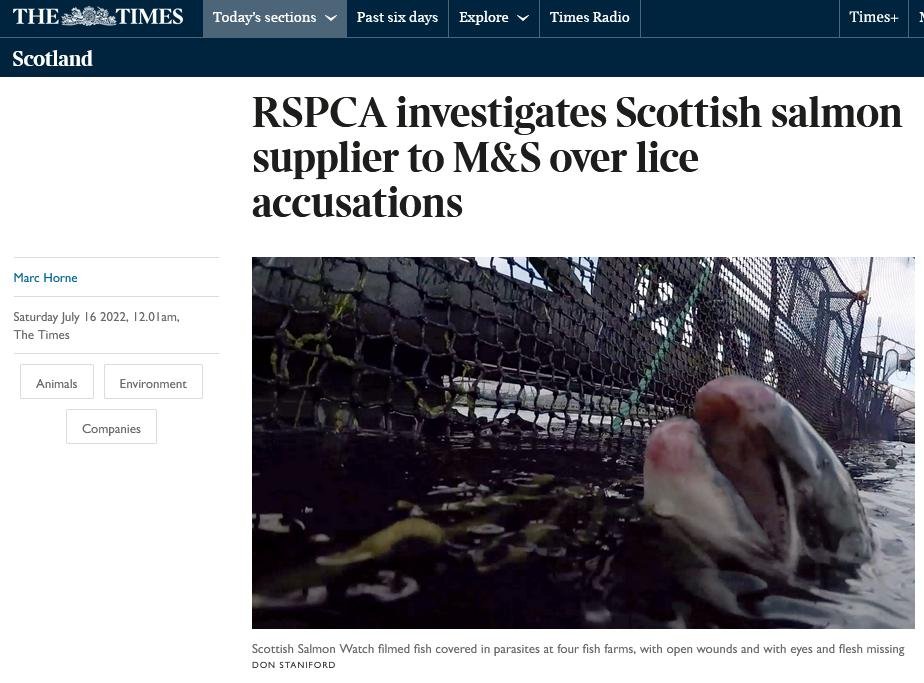
Task: Open the Scotland section heading
Action: click(52, 58)
